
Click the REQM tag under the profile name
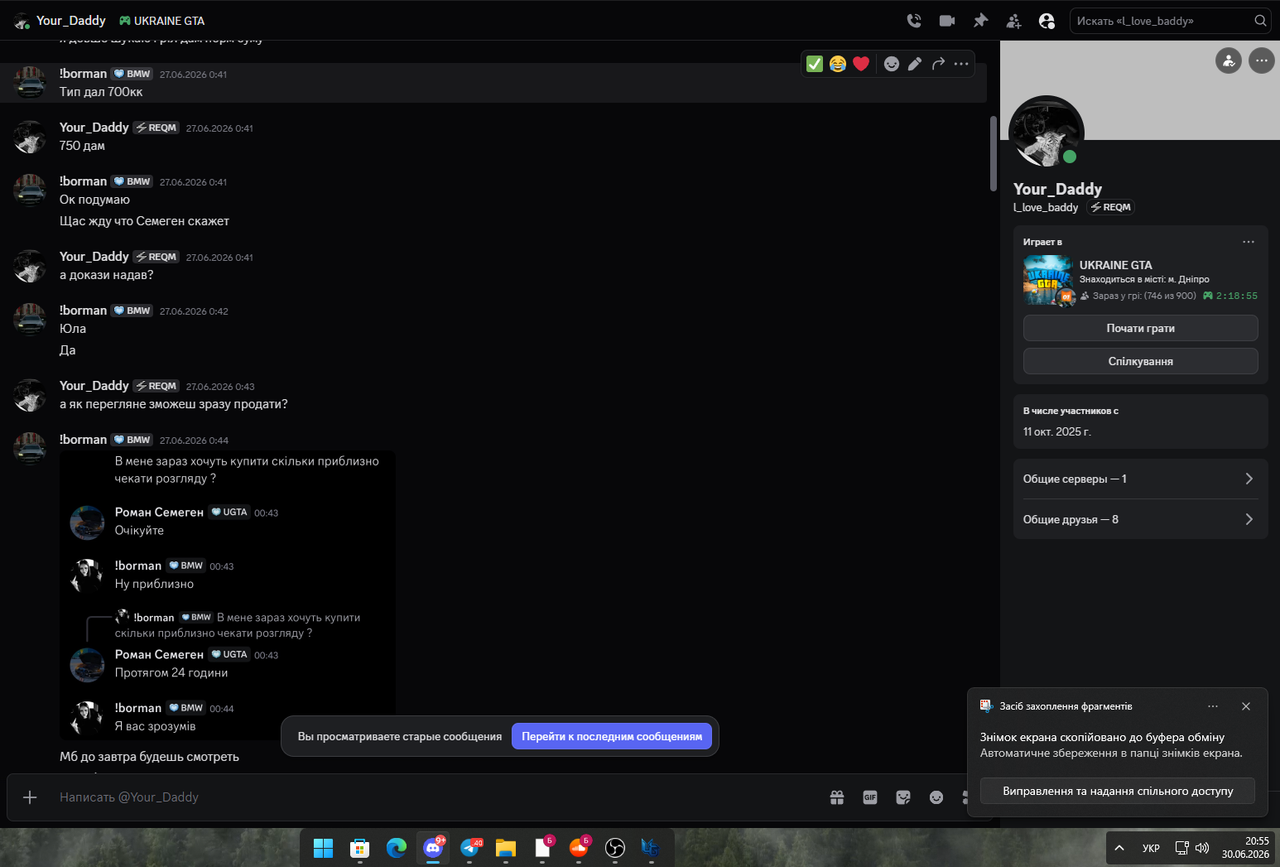click(1111, 207)
